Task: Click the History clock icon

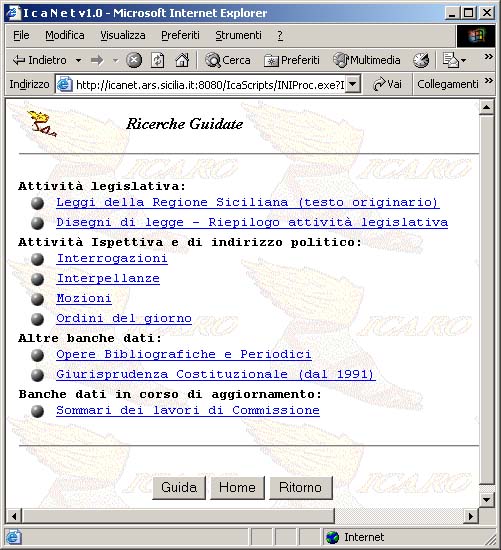Action: pos(421,60)
